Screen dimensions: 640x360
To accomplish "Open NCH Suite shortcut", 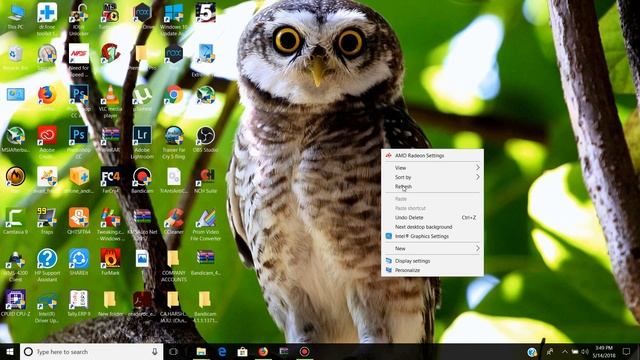I will coord(206,180).
